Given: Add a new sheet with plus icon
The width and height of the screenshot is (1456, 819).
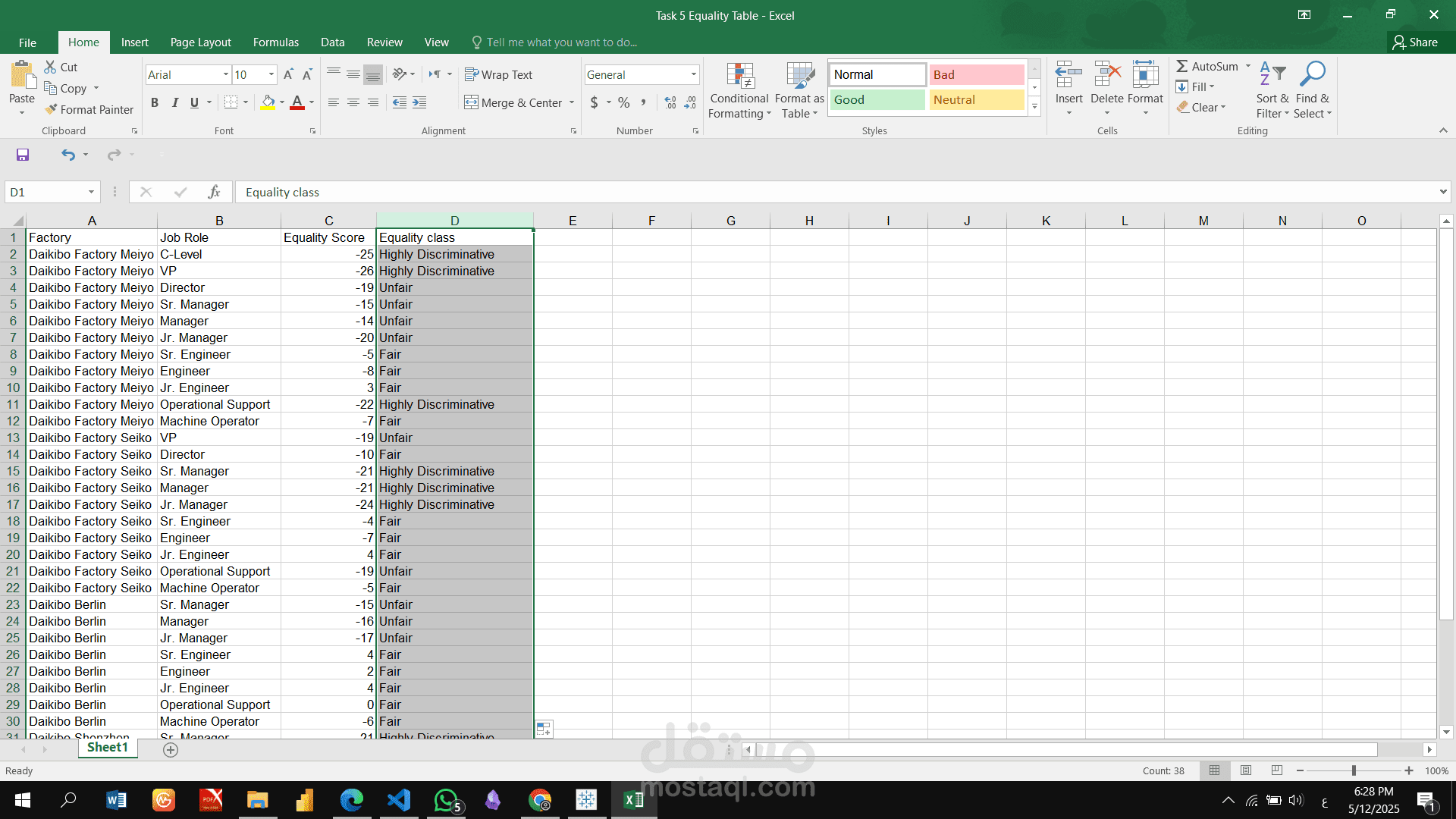Looking at the screenshot, I should 171,749.
